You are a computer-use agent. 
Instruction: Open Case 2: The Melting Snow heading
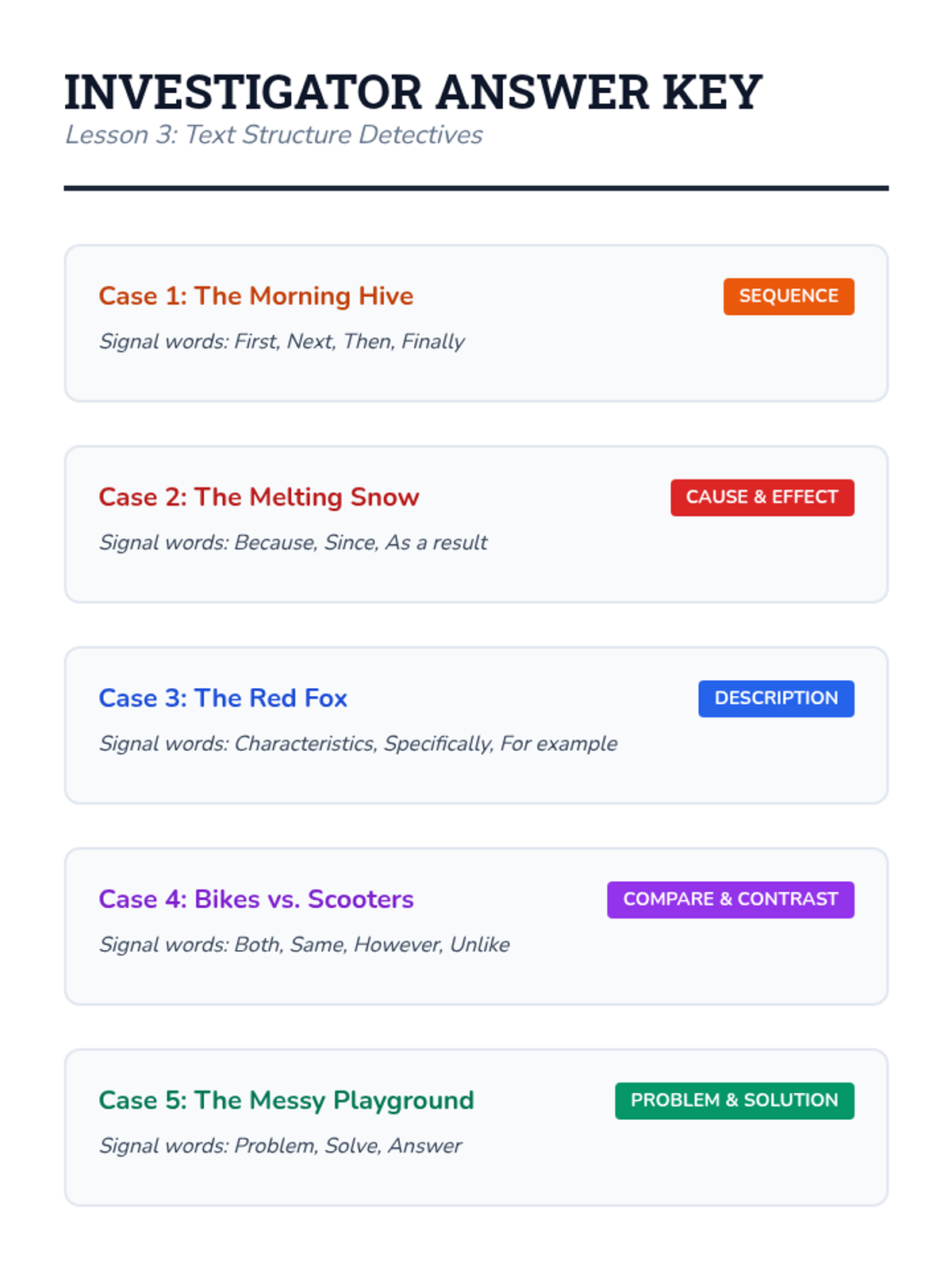click(x=259, y=497)
